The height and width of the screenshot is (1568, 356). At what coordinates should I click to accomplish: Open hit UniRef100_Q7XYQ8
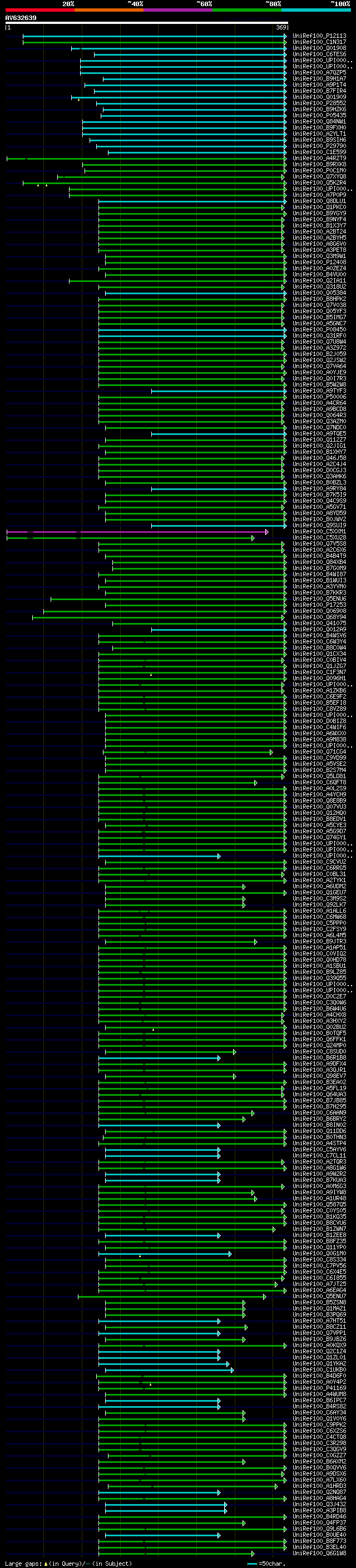(x=319, y=176)
